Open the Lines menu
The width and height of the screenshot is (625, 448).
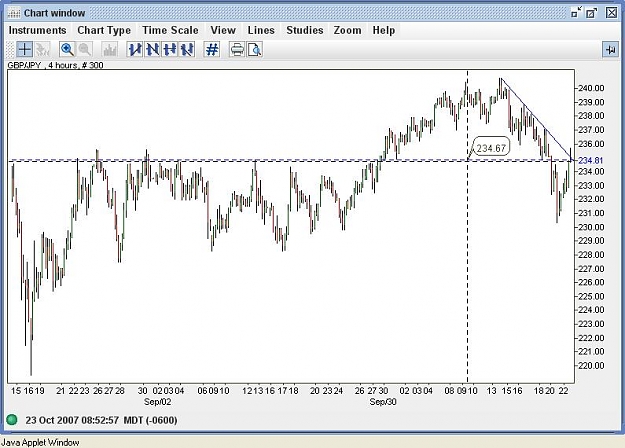pos(261,30)
